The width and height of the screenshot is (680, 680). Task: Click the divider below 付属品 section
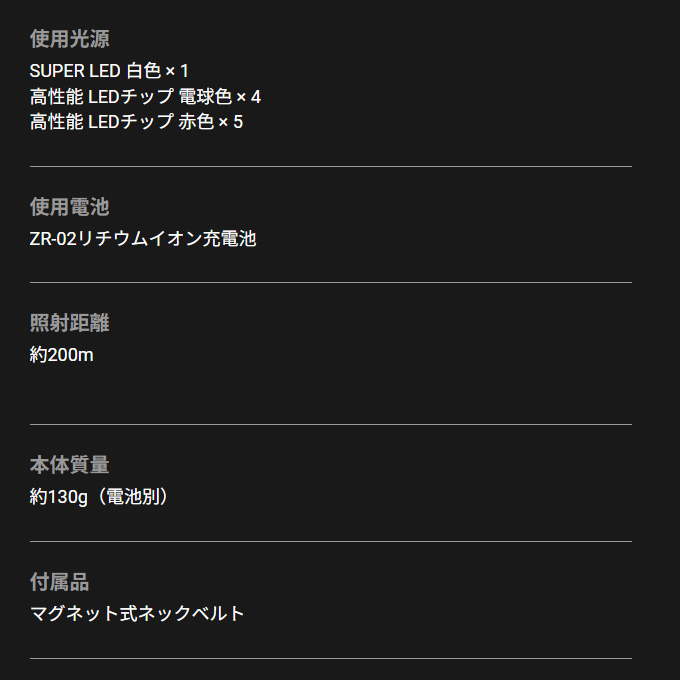click(331, 658)
